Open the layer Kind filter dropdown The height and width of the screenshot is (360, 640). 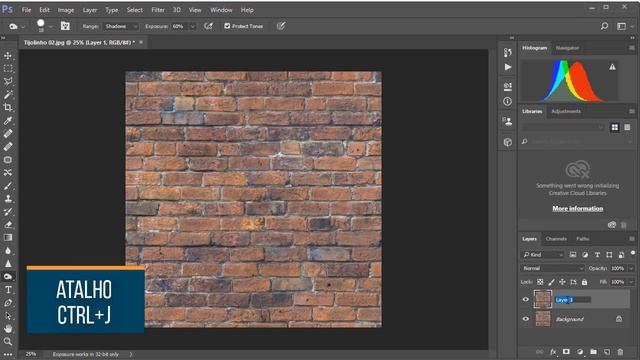543,255
